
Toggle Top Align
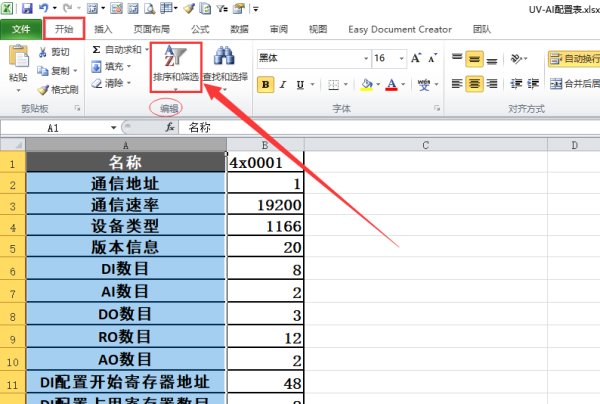pyautogui.click(x=457, y=59)
